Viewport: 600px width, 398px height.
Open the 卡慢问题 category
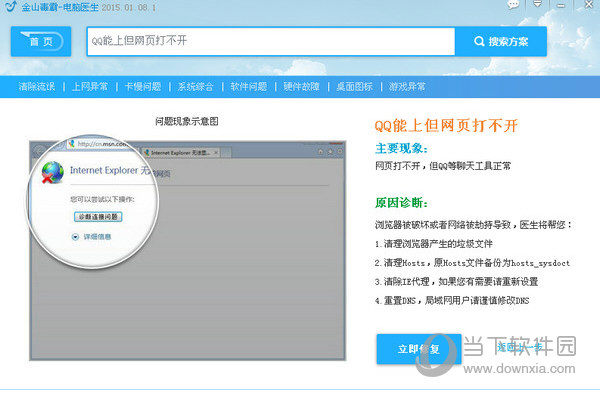tap(143, 86)
